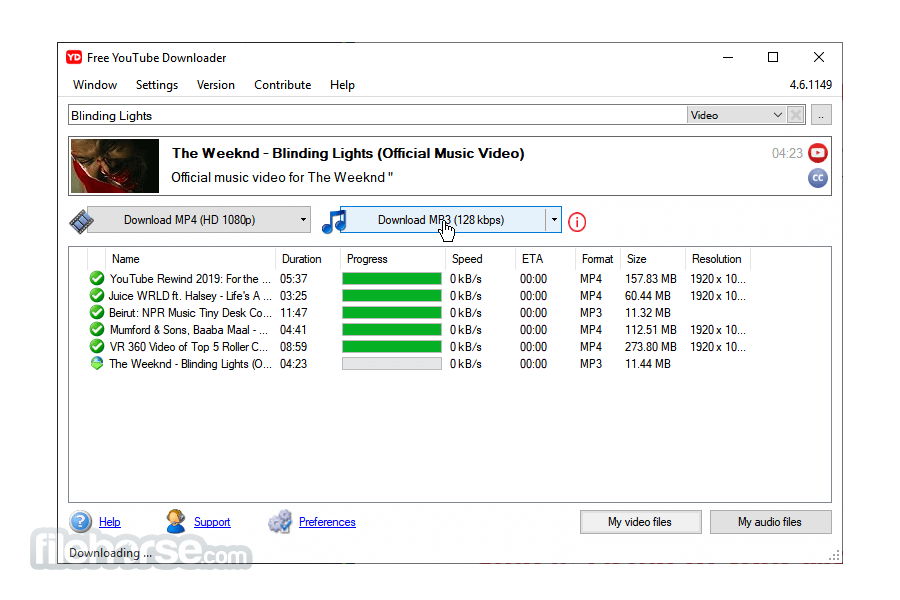Click the Blinding Lights search field
The height and width of the screenshot is (600, 900).
[377, 115]
